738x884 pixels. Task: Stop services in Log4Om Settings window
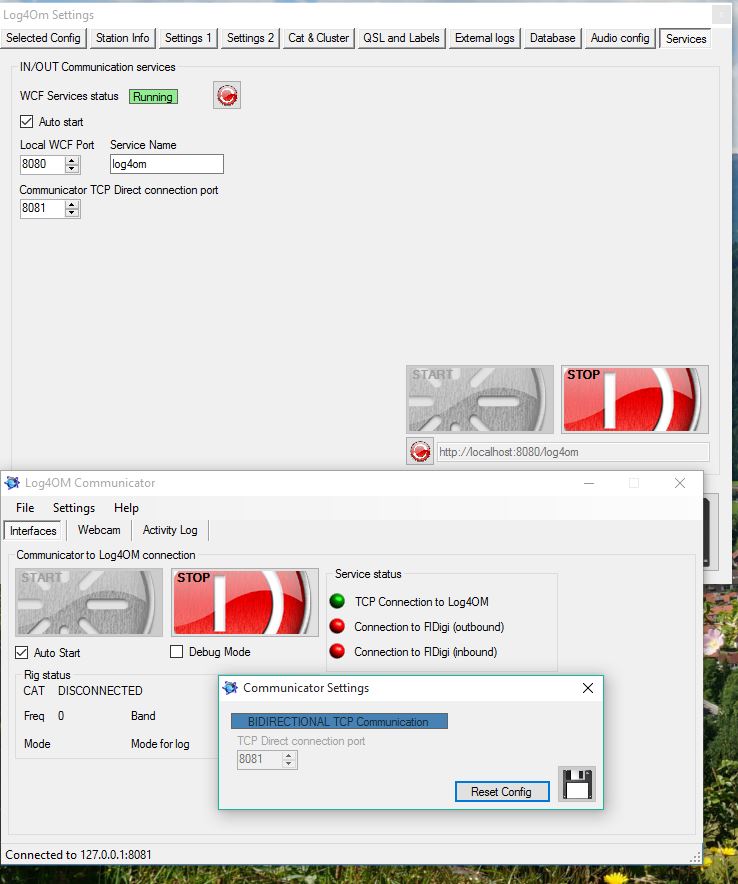click(x=635, y=399)
